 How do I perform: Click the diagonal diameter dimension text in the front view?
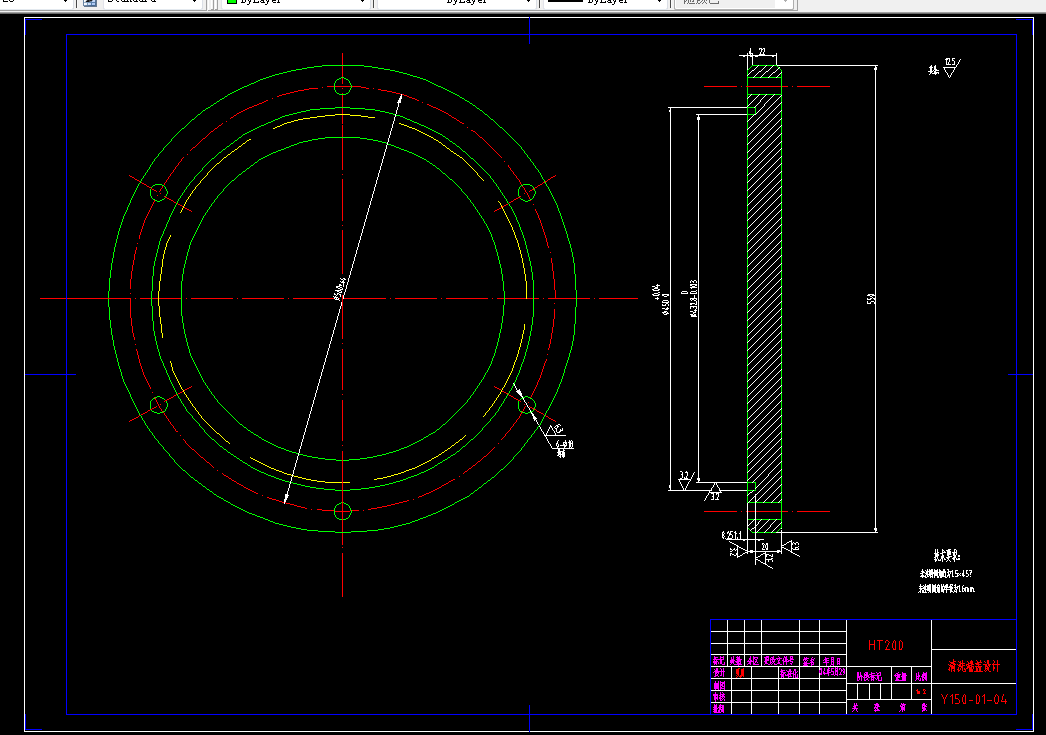(x=339, y=288)
